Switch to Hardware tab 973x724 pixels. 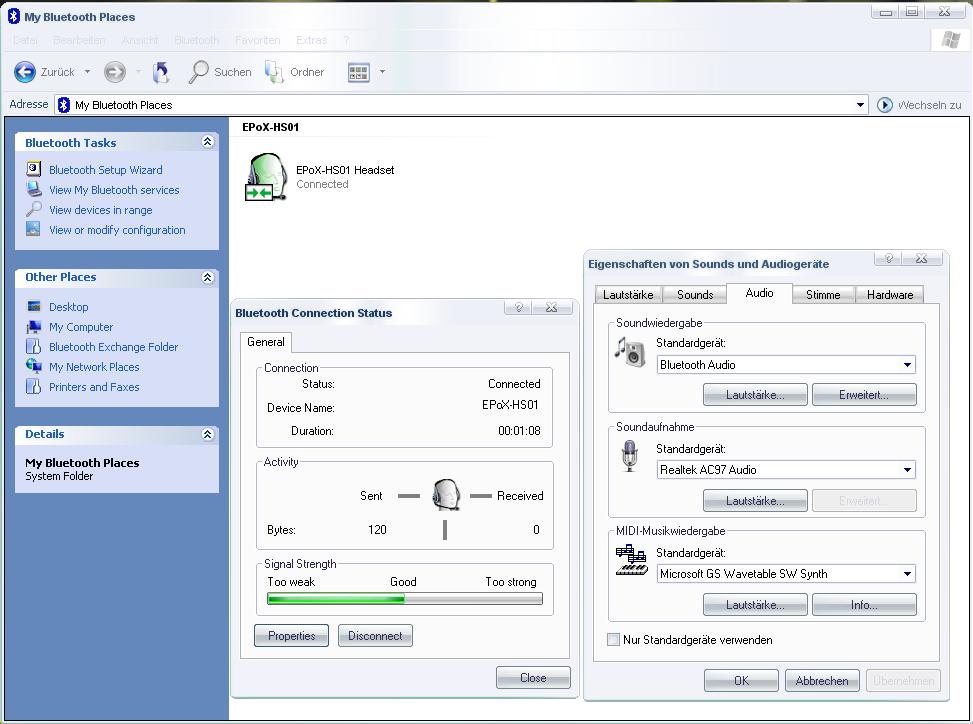(889, 295)
